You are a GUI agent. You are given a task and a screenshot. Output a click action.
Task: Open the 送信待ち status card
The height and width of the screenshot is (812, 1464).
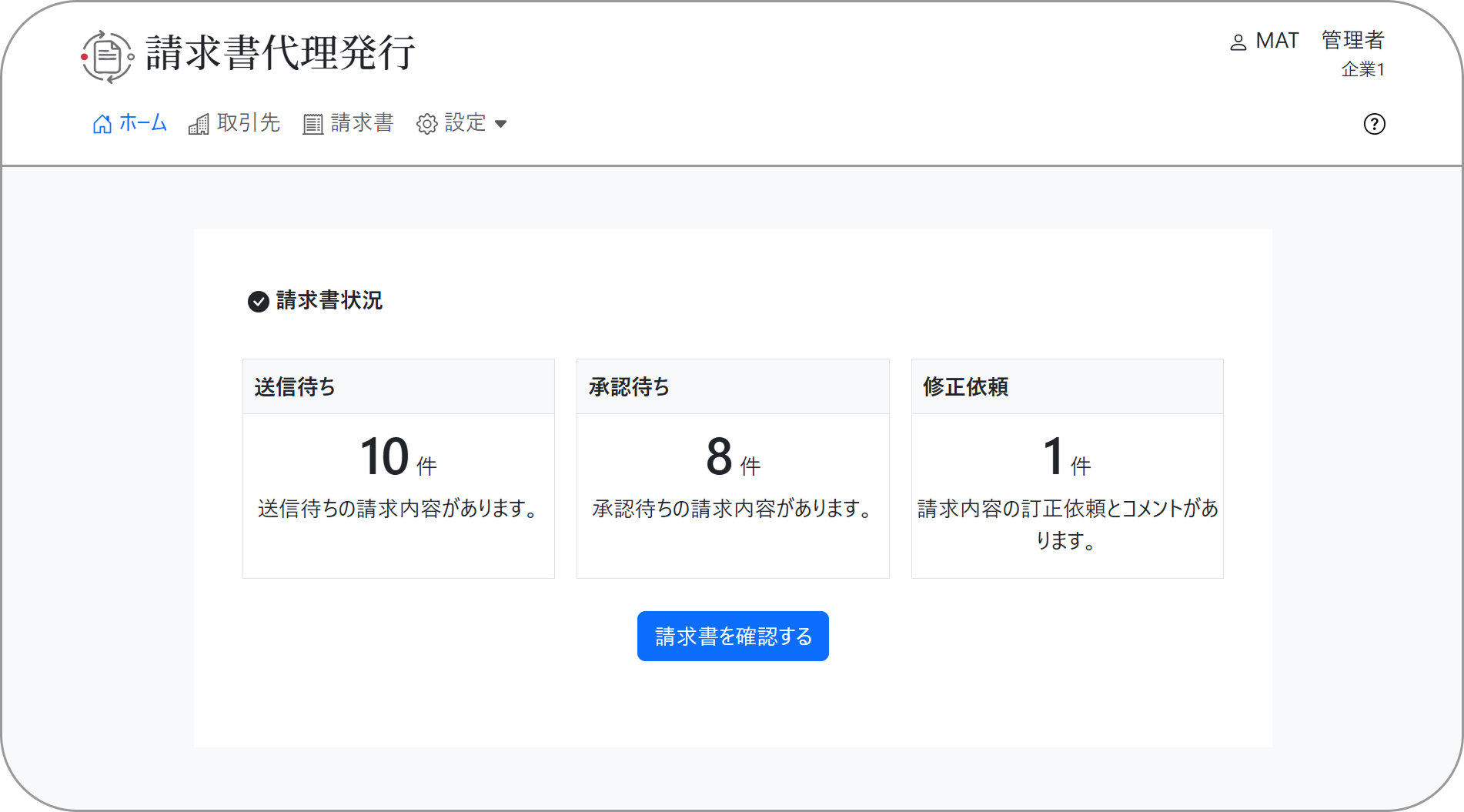point(398,467)
